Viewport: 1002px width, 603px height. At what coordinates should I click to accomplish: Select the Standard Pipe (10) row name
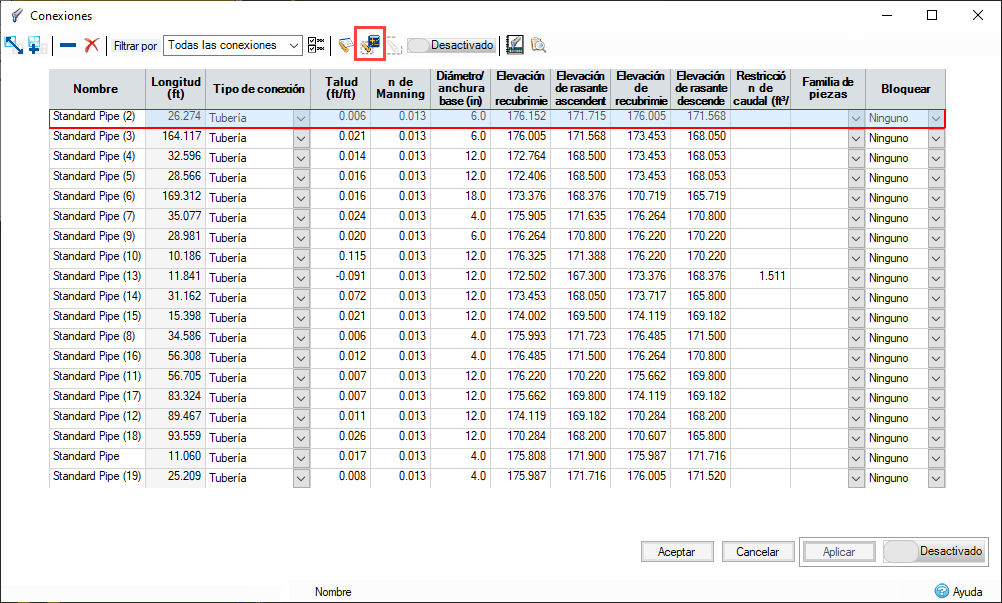coord(97,256)
